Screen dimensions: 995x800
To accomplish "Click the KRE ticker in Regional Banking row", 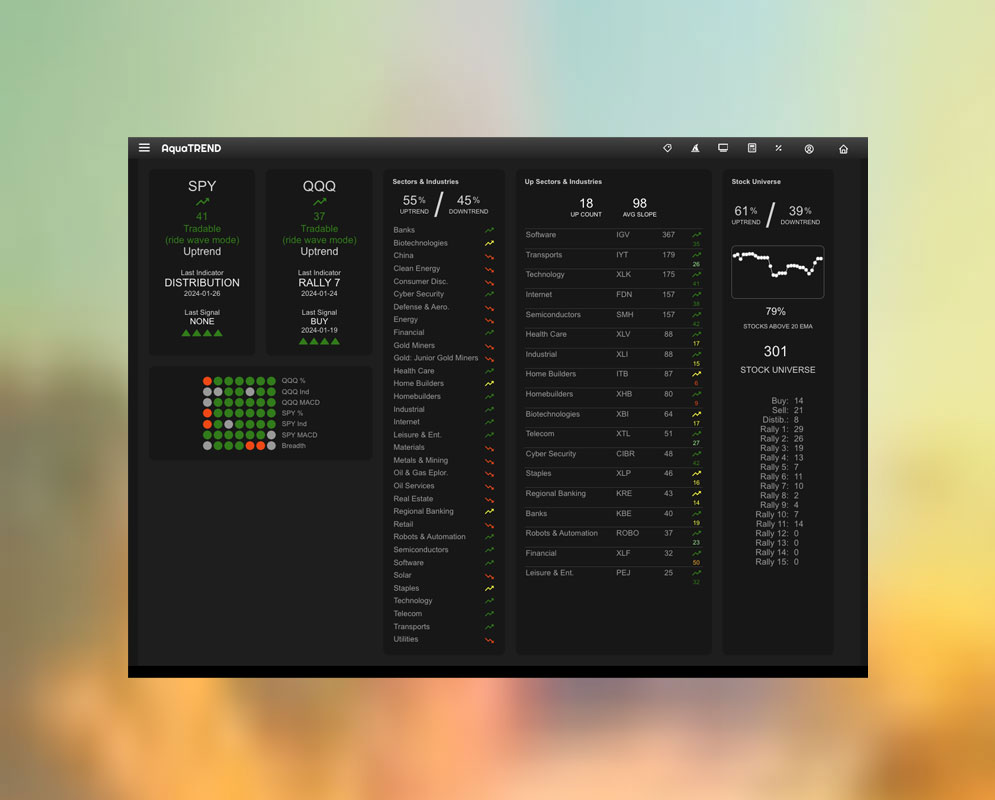I will pyautogui.click(x=624, y=494).
